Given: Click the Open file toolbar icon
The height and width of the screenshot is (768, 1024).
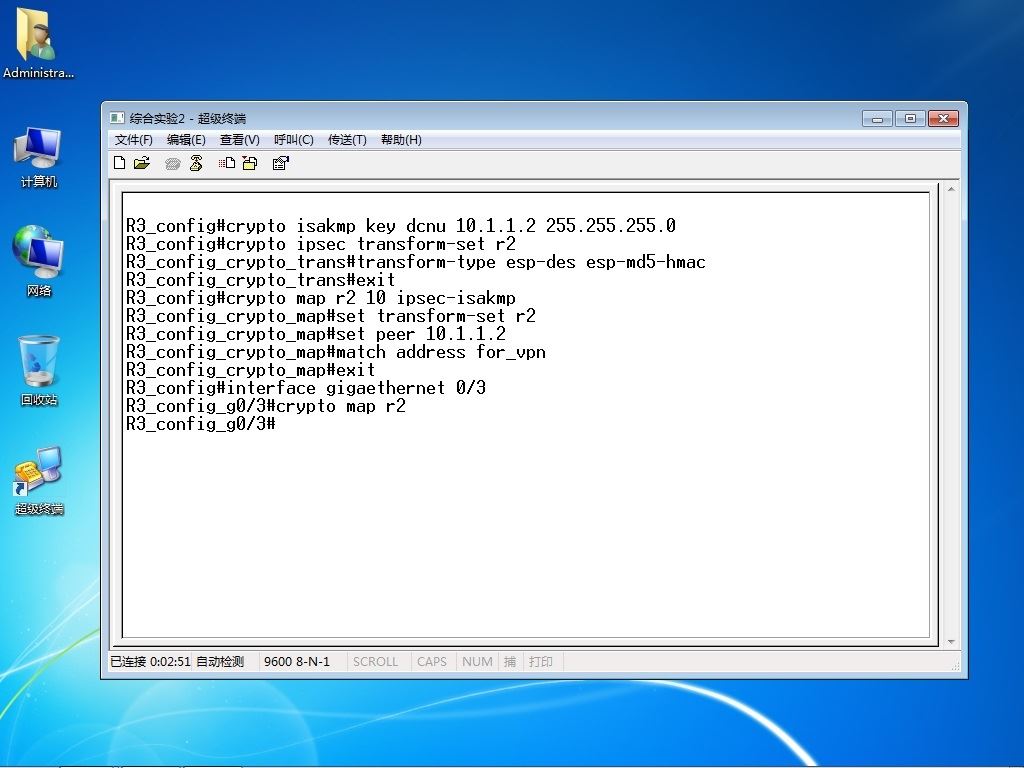Looking at the screenshot, I should (142, 163).
